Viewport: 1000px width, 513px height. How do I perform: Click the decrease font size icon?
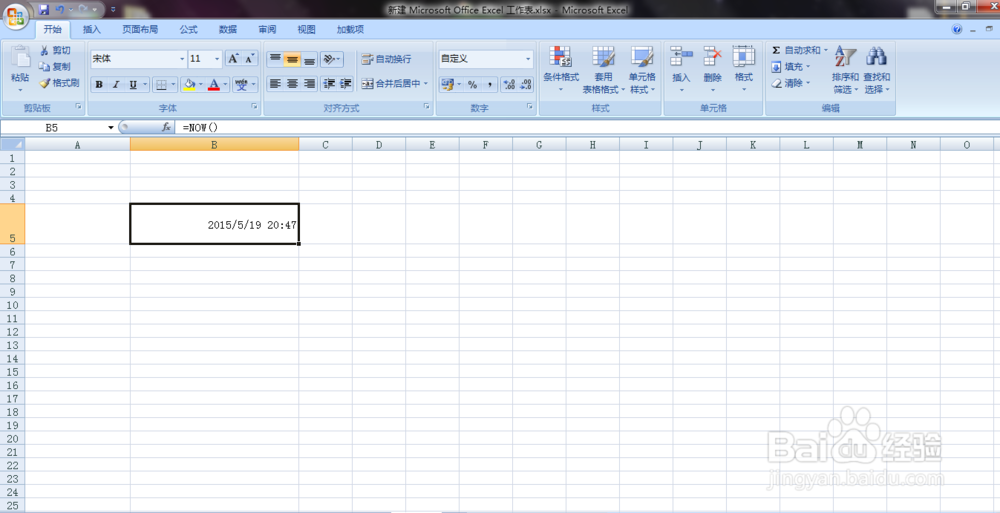point(250,59)
